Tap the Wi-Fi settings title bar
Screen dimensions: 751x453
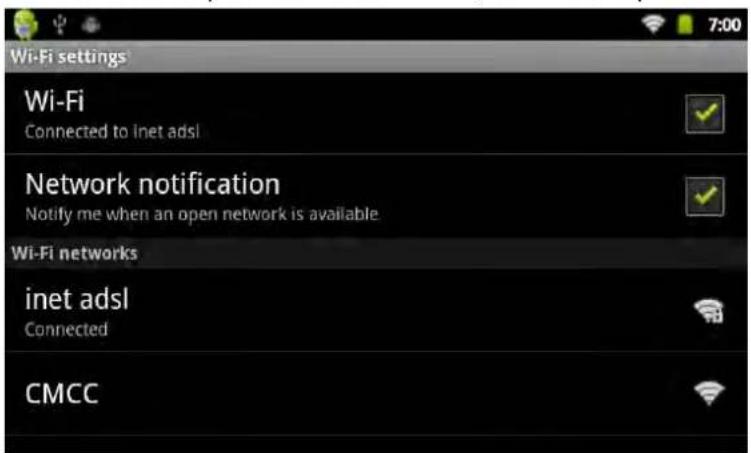click(x=376, y=57)
